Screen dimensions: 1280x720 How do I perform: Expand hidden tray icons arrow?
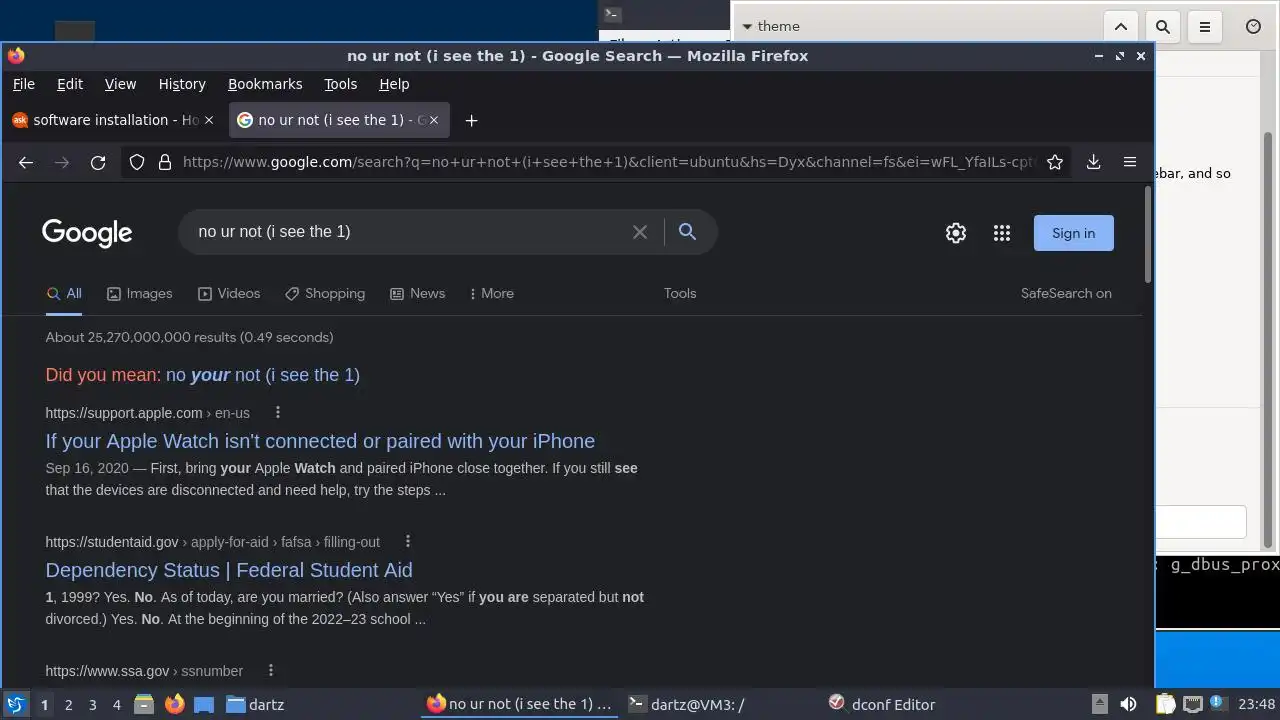1099,704
